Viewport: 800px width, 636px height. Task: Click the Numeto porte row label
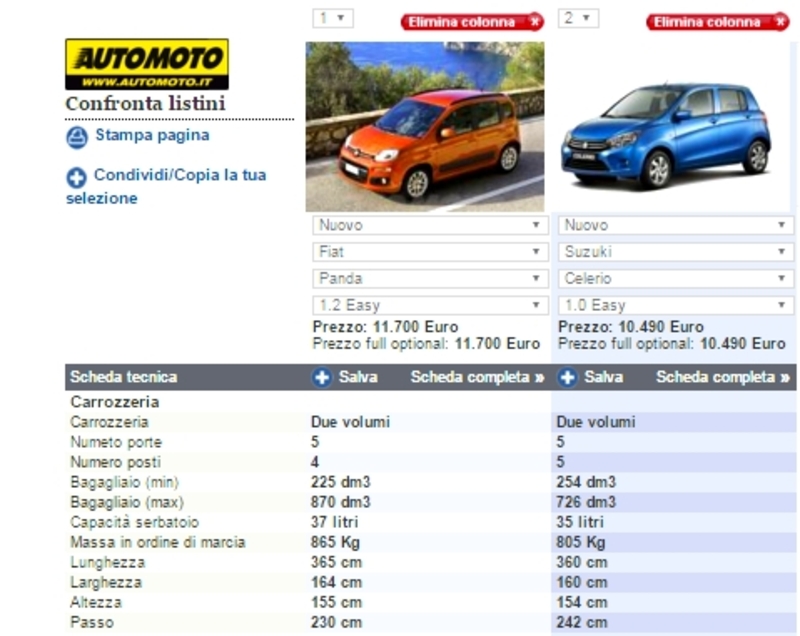[x=116, y=442]
